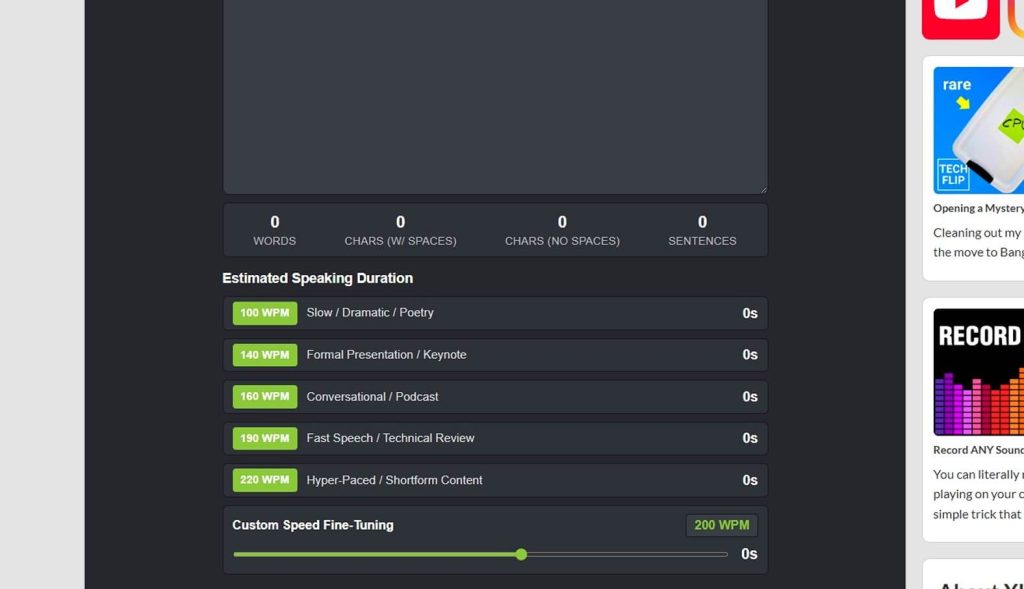
Task: Click the 200 WPM custom speed value
Action: point(722,525)
